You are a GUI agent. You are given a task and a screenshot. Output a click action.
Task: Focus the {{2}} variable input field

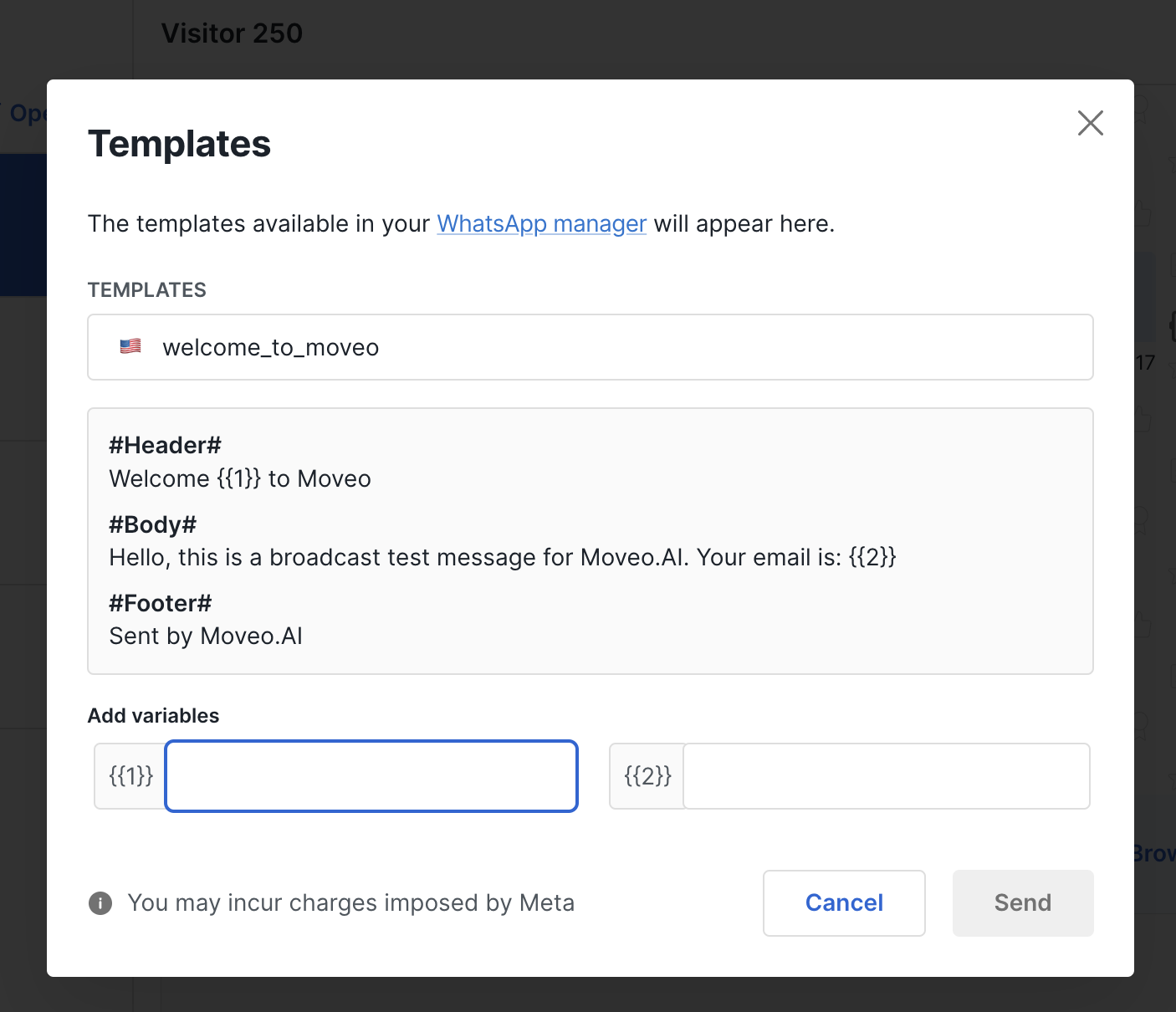click(887, 776)
